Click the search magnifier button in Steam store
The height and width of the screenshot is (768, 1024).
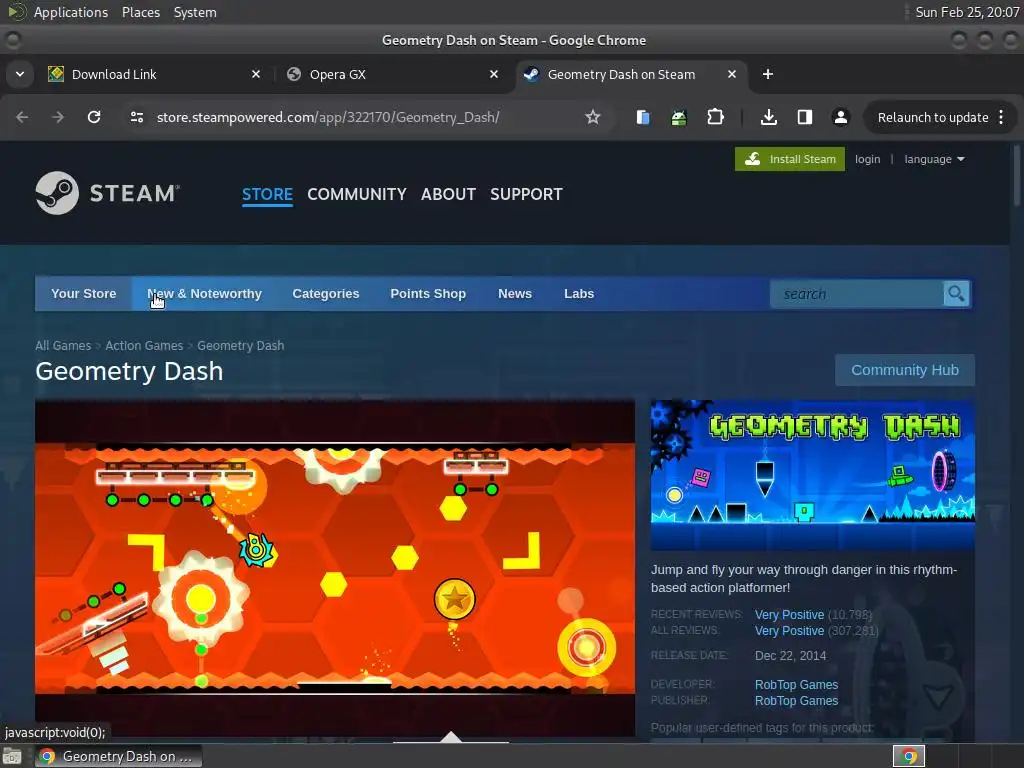pos(956,294)
